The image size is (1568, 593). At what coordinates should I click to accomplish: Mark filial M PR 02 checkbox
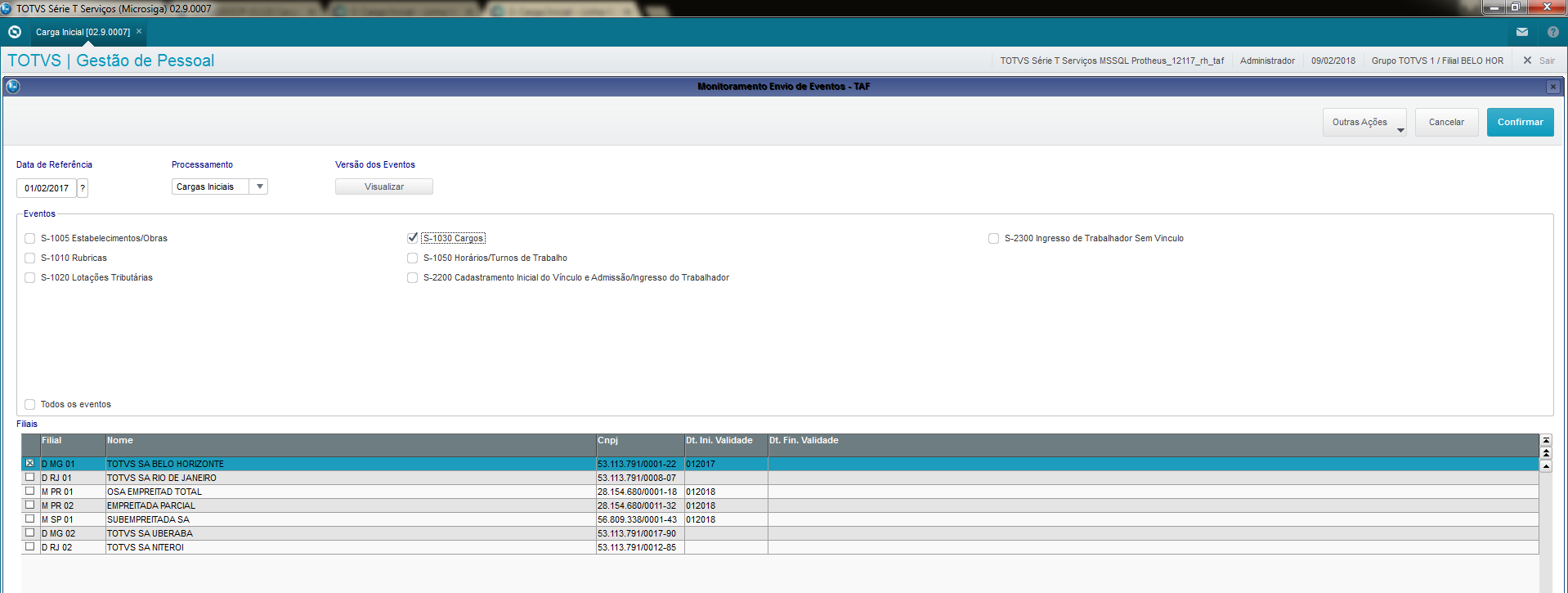(x=30, y=505)
